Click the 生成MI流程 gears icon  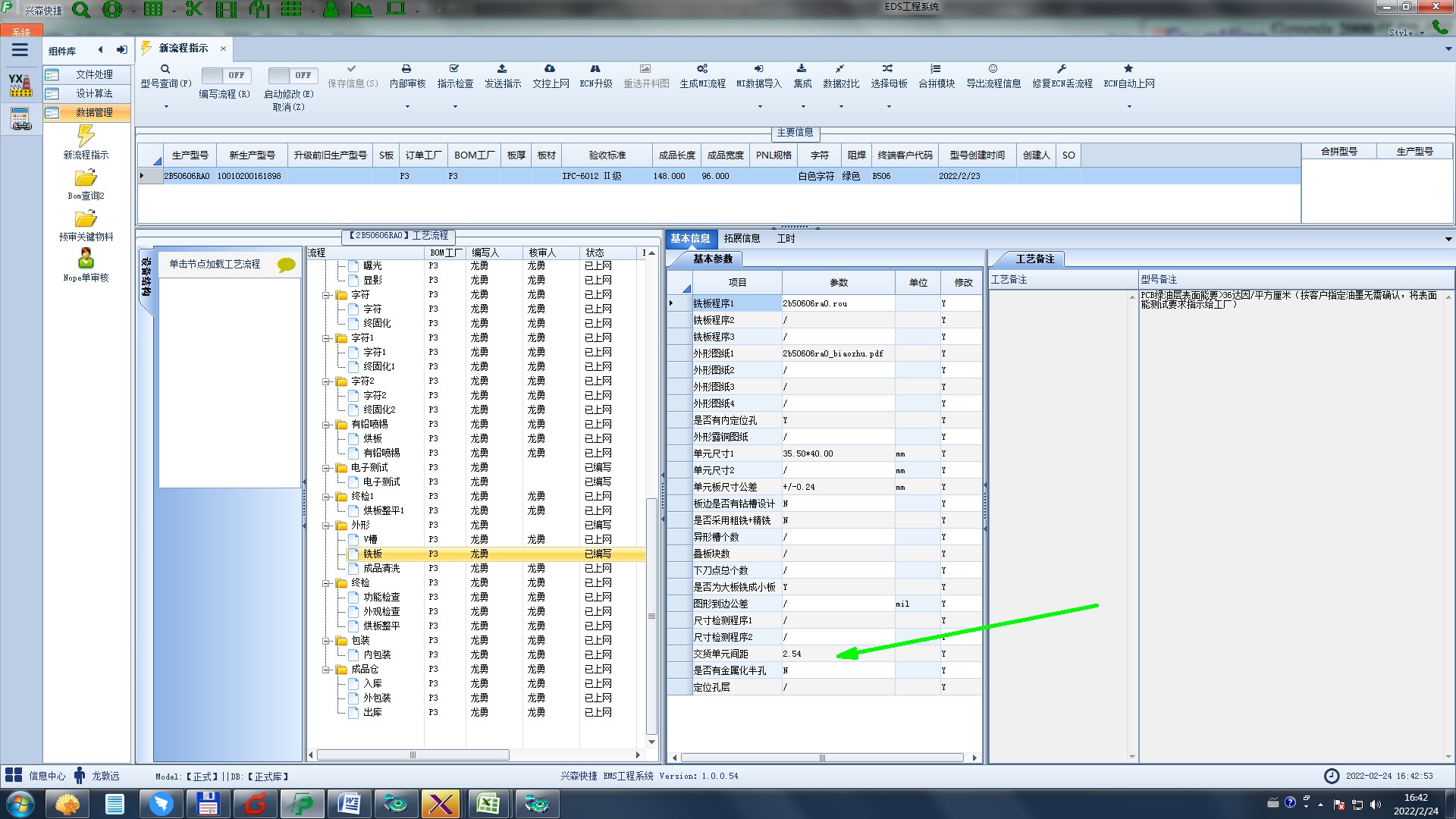coord(702,69)
